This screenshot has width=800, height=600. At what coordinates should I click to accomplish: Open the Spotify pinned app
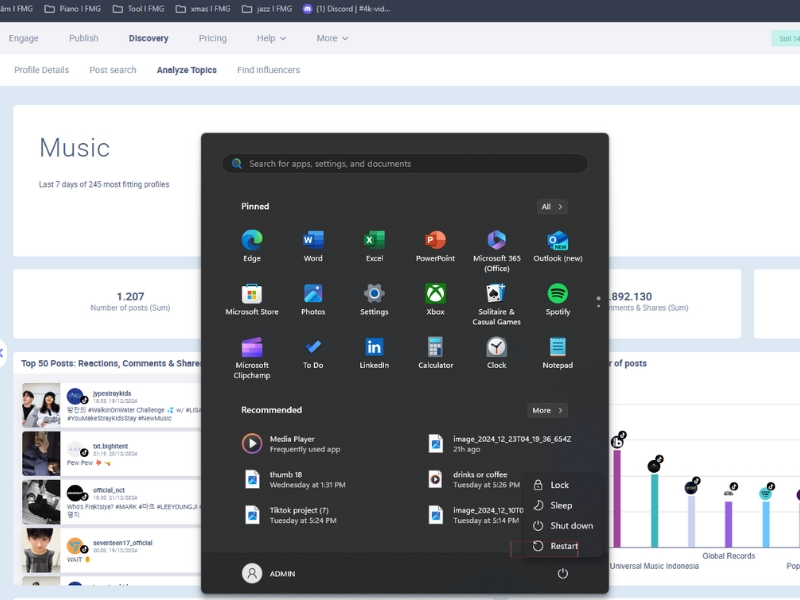coord(558,295)
